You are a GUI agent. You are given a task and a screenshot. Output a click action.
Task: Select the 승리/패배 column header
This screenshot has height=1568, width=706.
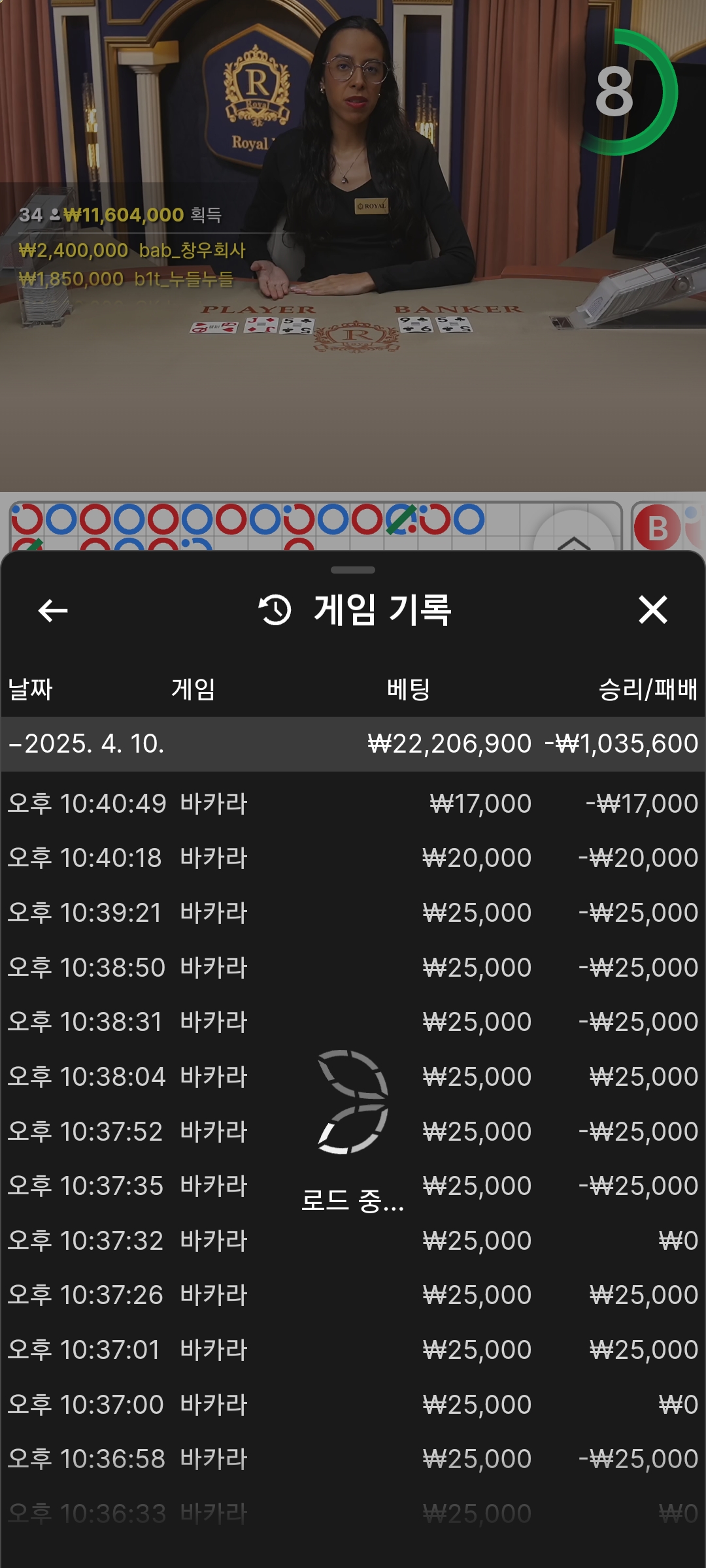[x=648, y=689]
